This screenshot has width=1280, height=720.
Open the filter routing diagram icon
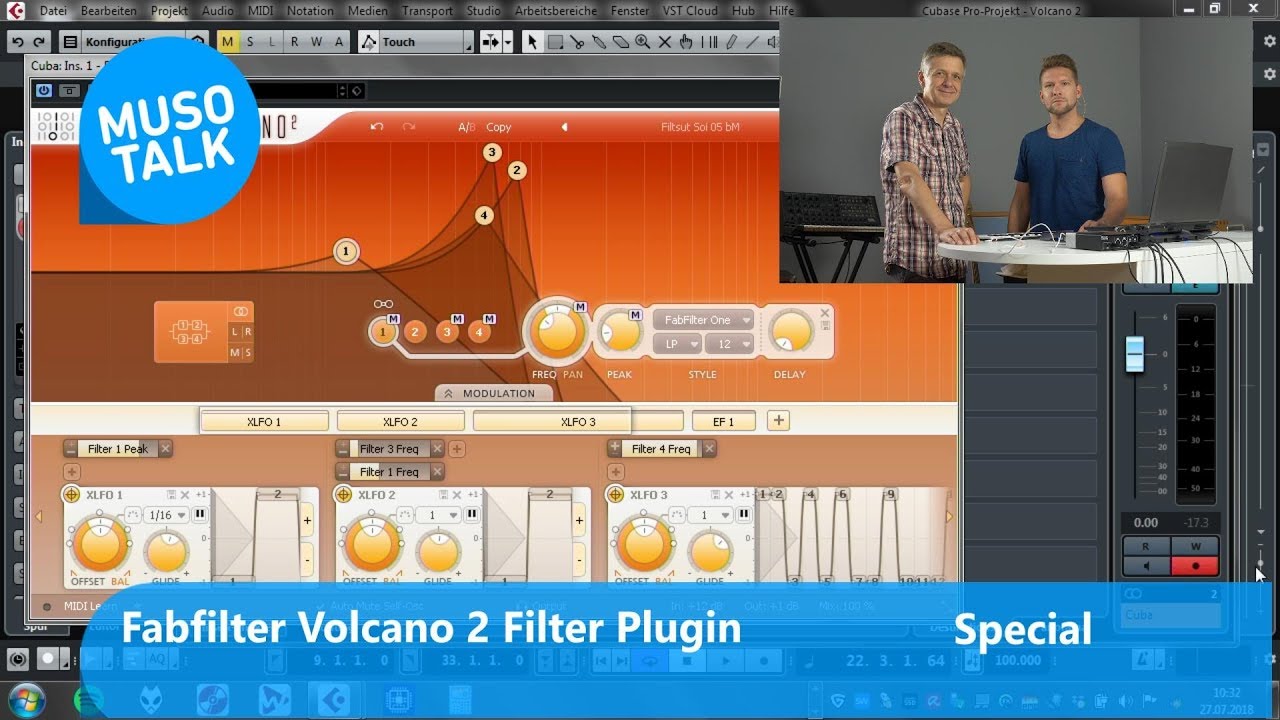coord(190,331)
